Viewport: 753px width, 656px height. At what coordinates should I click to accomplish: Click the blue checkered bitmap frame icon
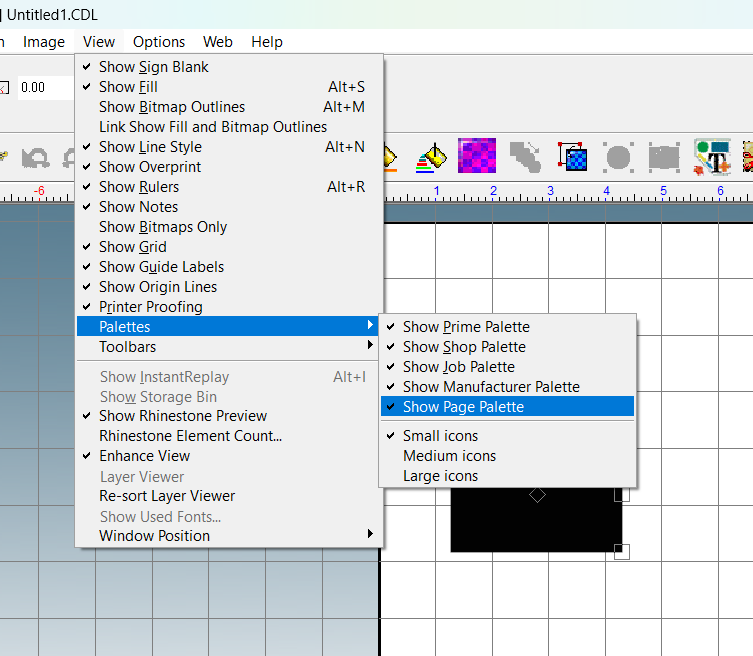coord(572,156)
